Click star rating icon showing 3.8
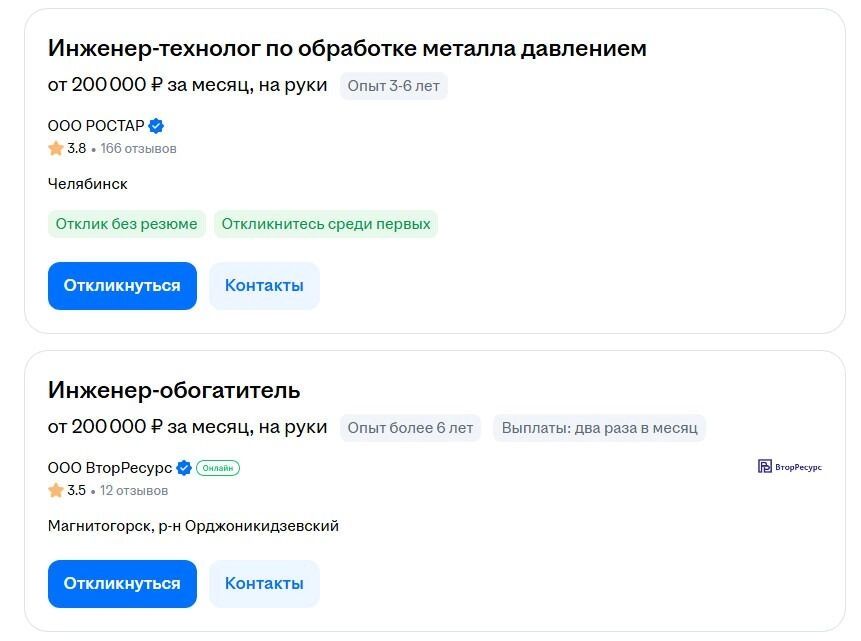861x641 pixels. (56, 149)
